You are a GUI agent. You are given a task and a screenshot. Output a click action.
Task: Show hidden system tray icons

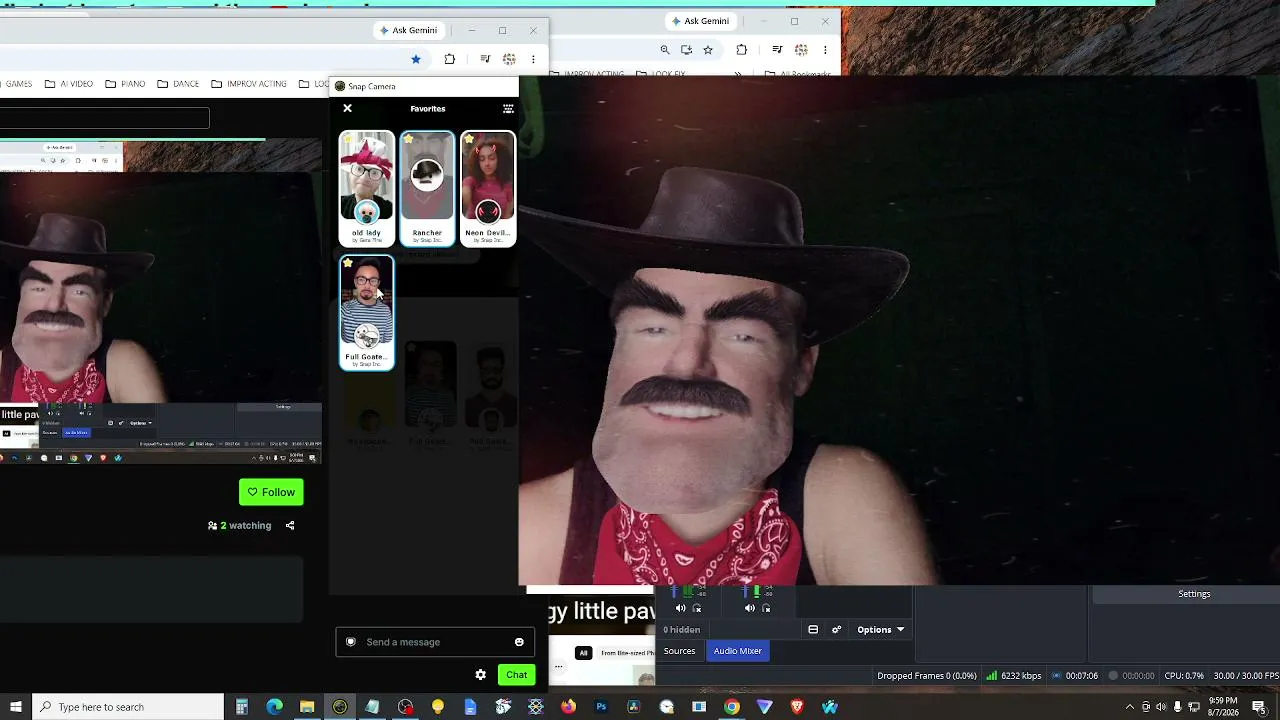coord(1130,707)
